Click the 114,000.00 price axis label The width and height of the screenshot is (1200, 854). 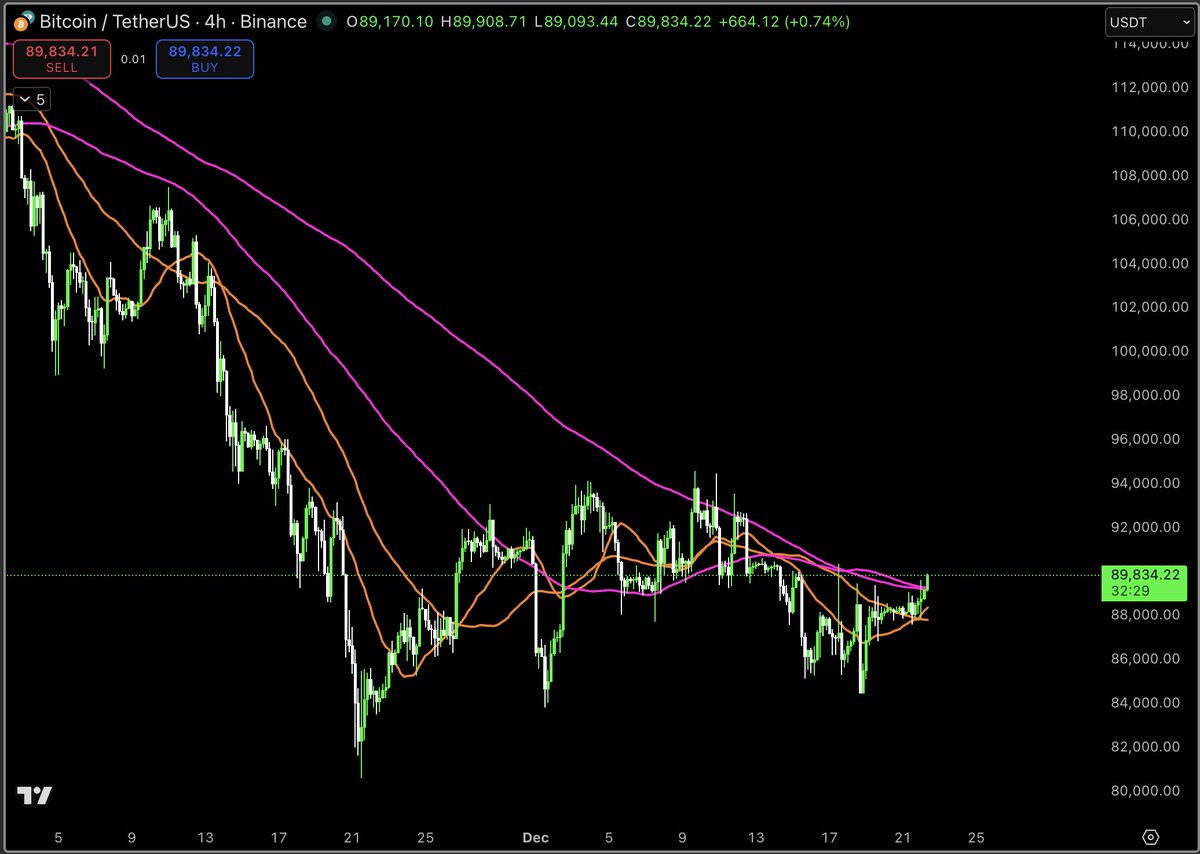click(1149, 44)
